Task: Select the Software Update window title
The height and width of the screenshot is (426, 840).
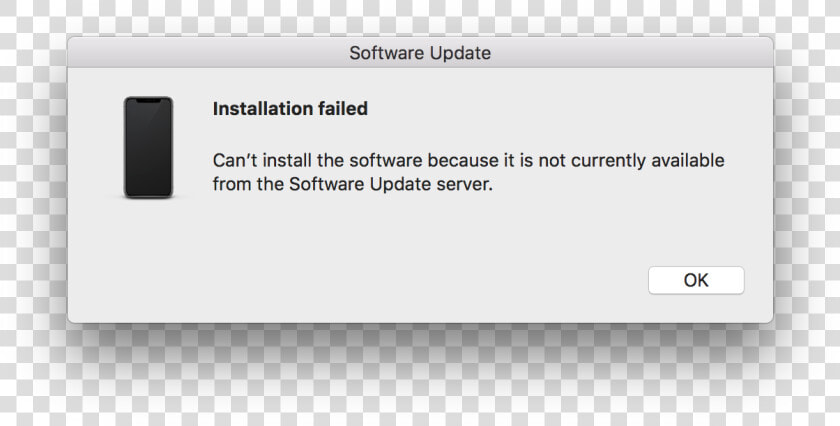Action: 420,53
